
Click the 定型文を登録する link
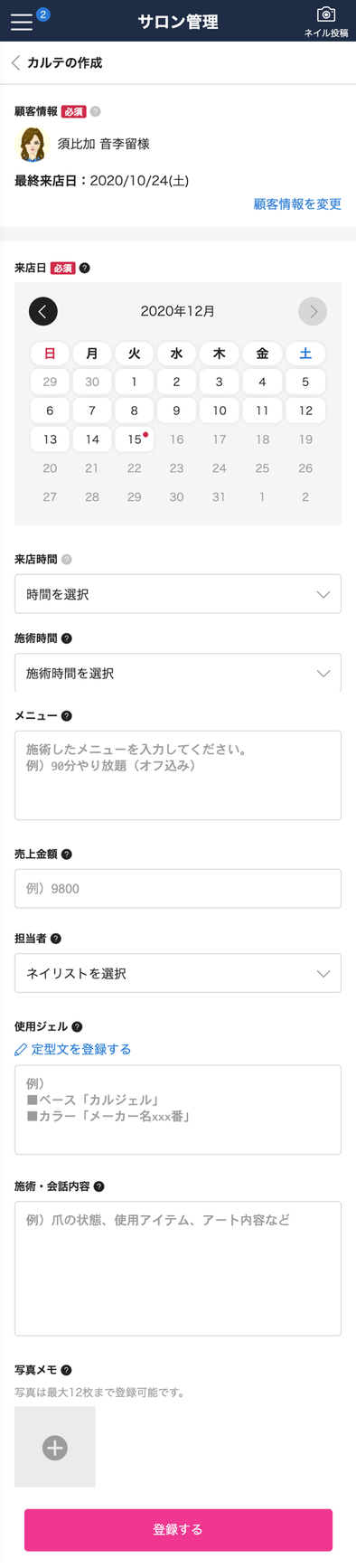(73, 1049)
